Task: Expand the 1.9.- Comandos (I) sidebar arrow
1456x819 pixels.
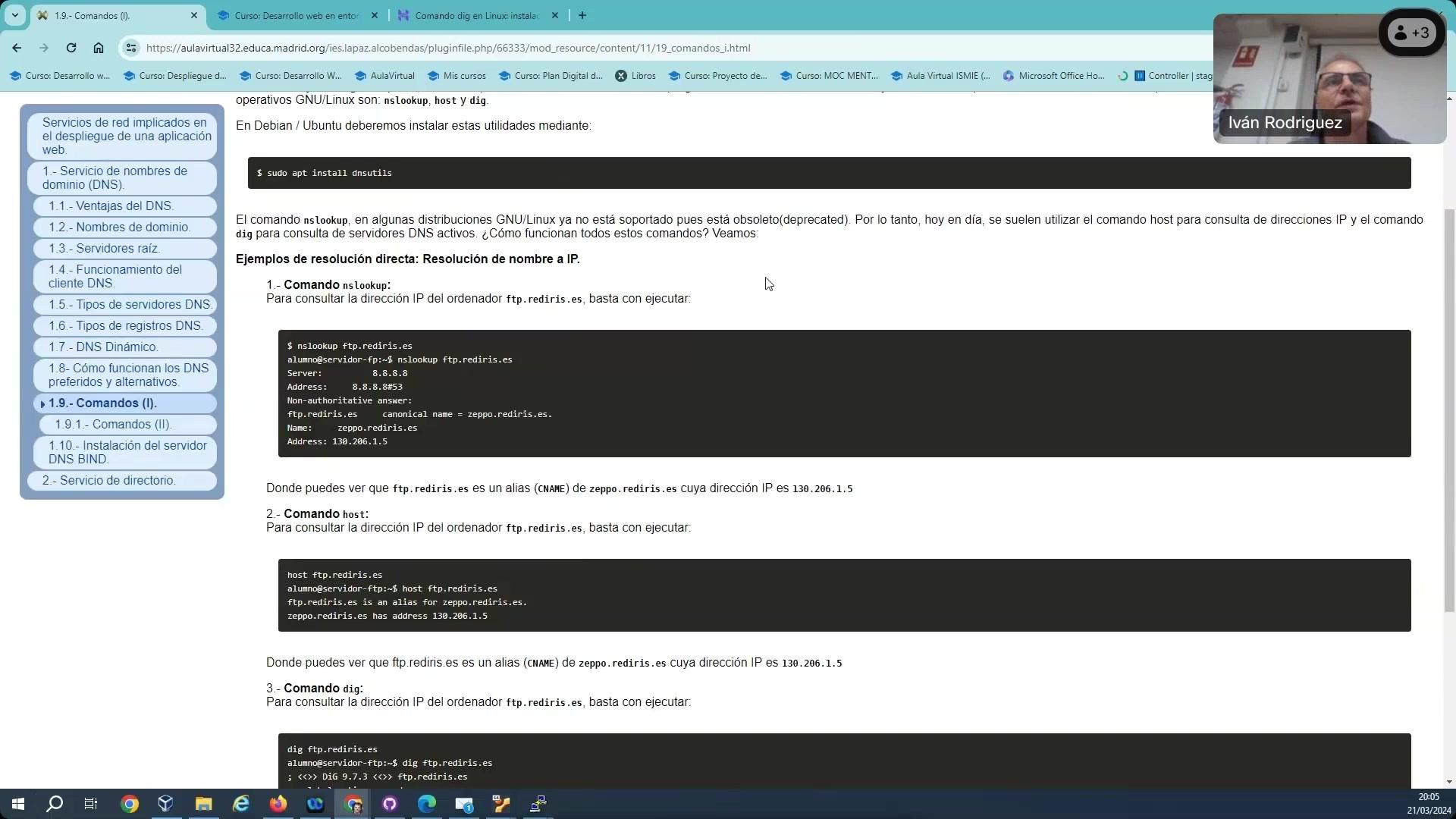Action: (x=42, y=404)
